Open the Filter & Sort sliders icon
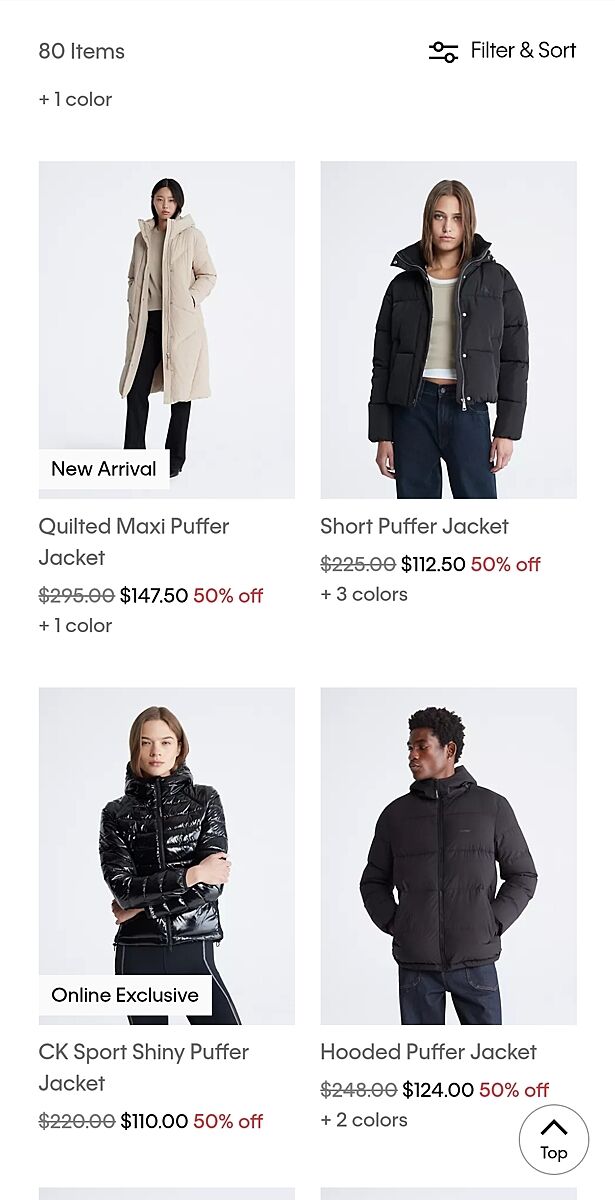The image size is (615, 1200). point(443,51)
